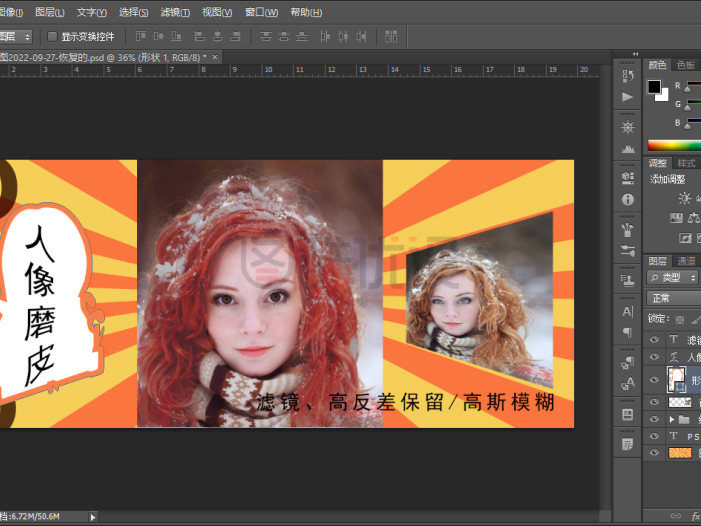Close the psd document tab
Screen dimensions: 701x526
215,57
